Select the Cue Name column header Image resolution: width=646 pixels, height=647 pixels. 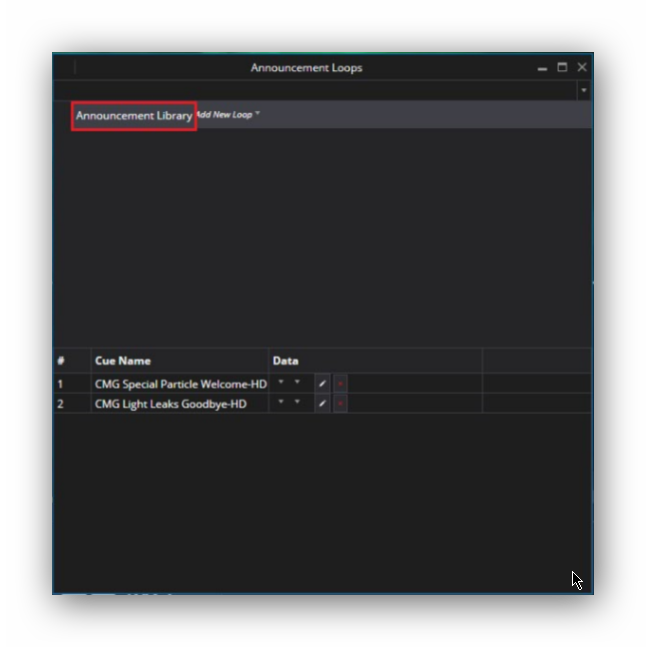180,361
